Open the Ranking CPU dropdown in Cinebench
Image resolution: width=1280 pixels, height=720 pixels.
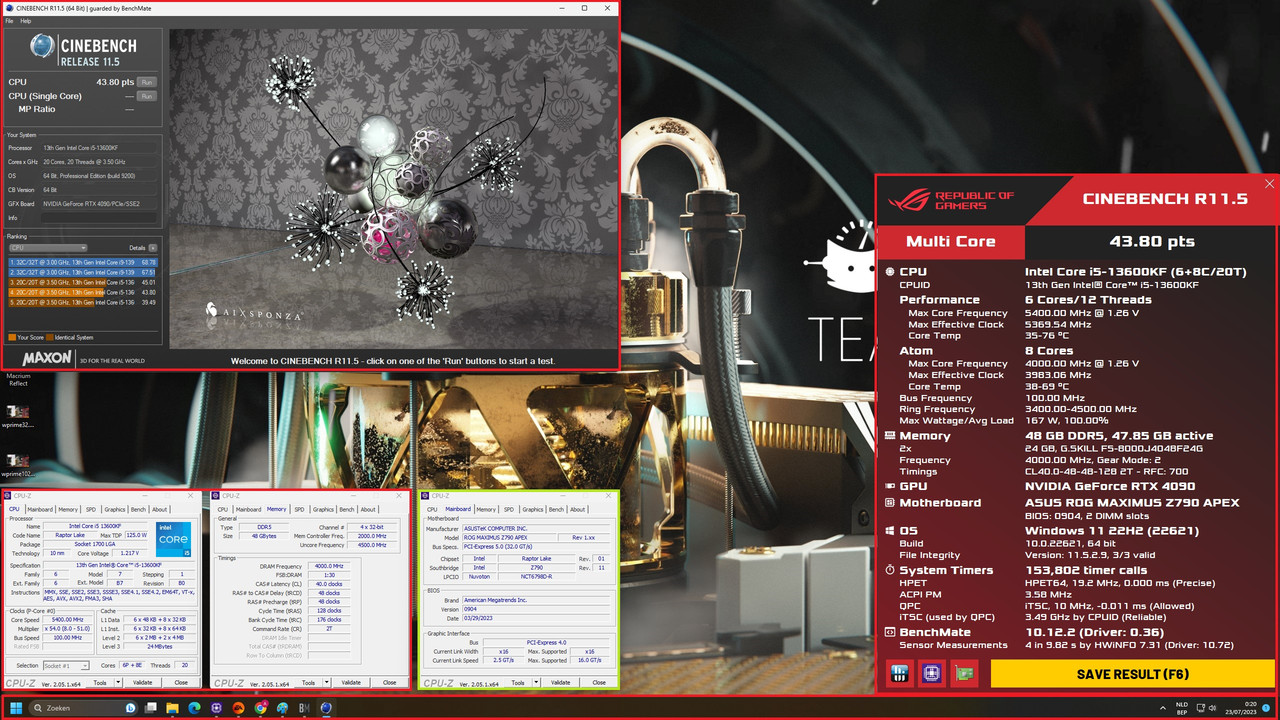[x=47, y=247]
